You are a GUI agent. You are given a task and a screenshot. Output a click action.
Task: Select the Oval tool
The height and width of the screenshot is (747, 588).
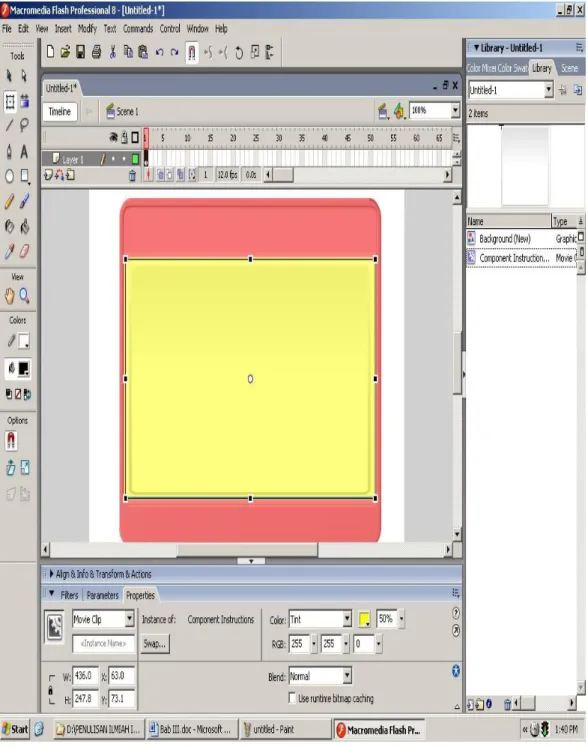(9, 176)
